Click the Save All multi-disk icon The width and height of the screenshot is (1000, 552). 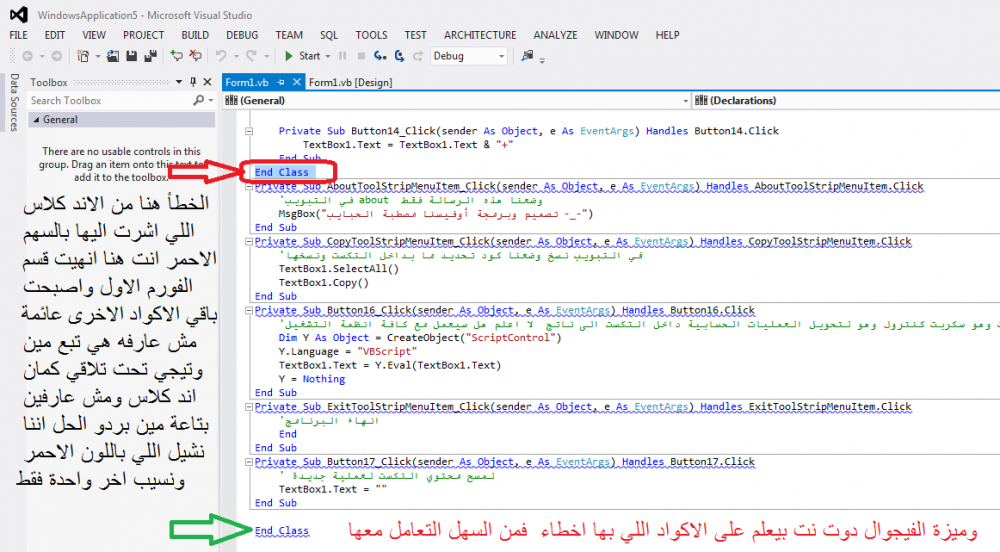(151, 56)
